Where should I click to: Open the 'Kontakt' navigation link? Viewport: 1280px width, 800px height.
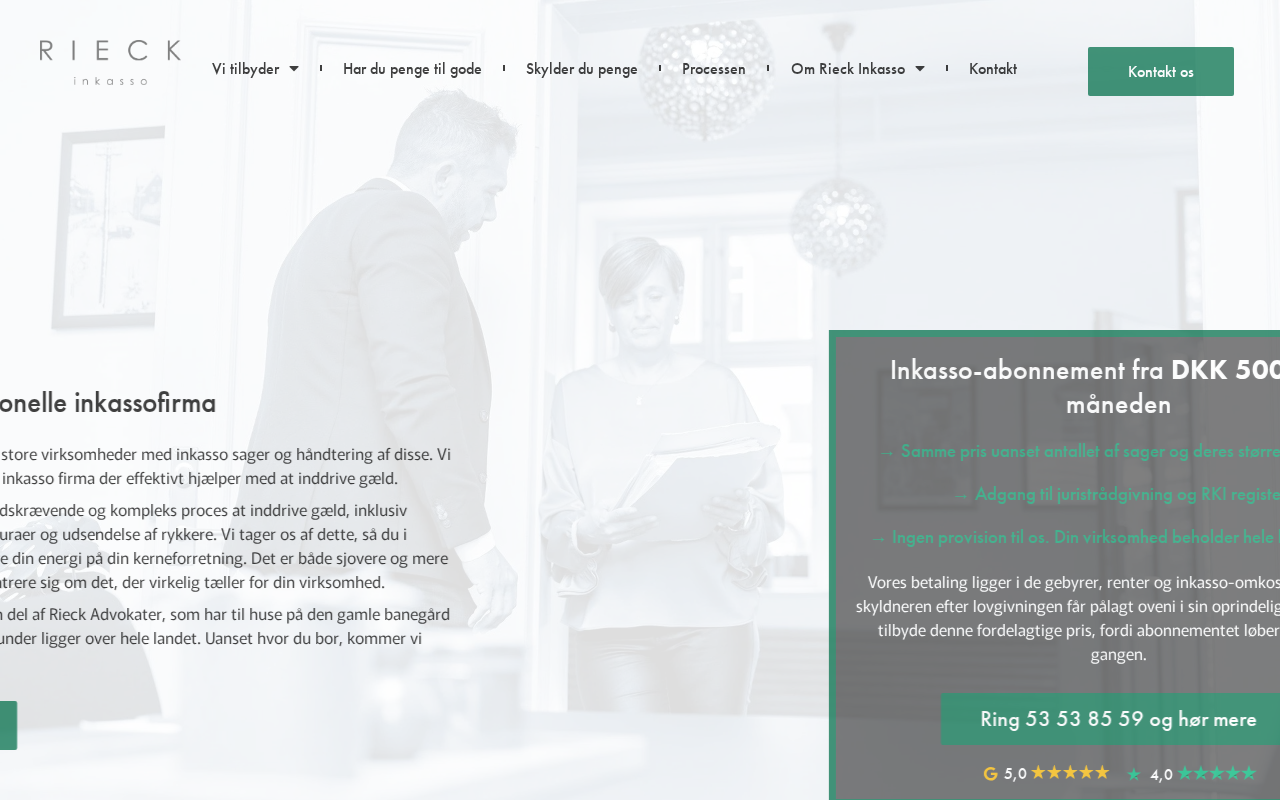[x=993, y=69]
